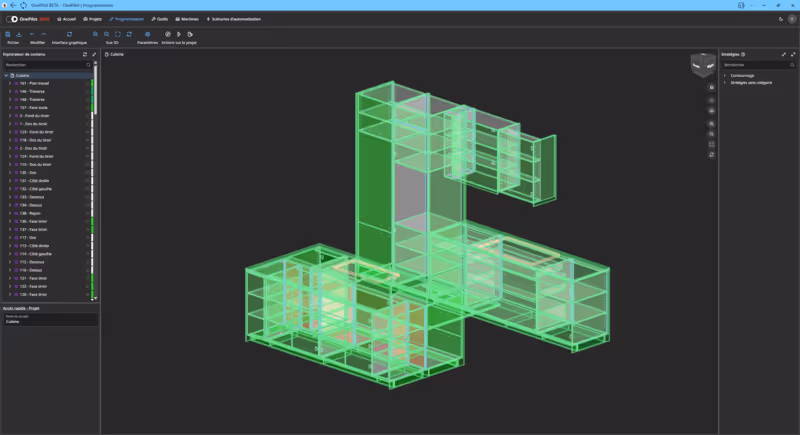Click the help icon next to Stratégies title
Image resolution: width=800 pixels, height=435 pixels.
(743, 54)
